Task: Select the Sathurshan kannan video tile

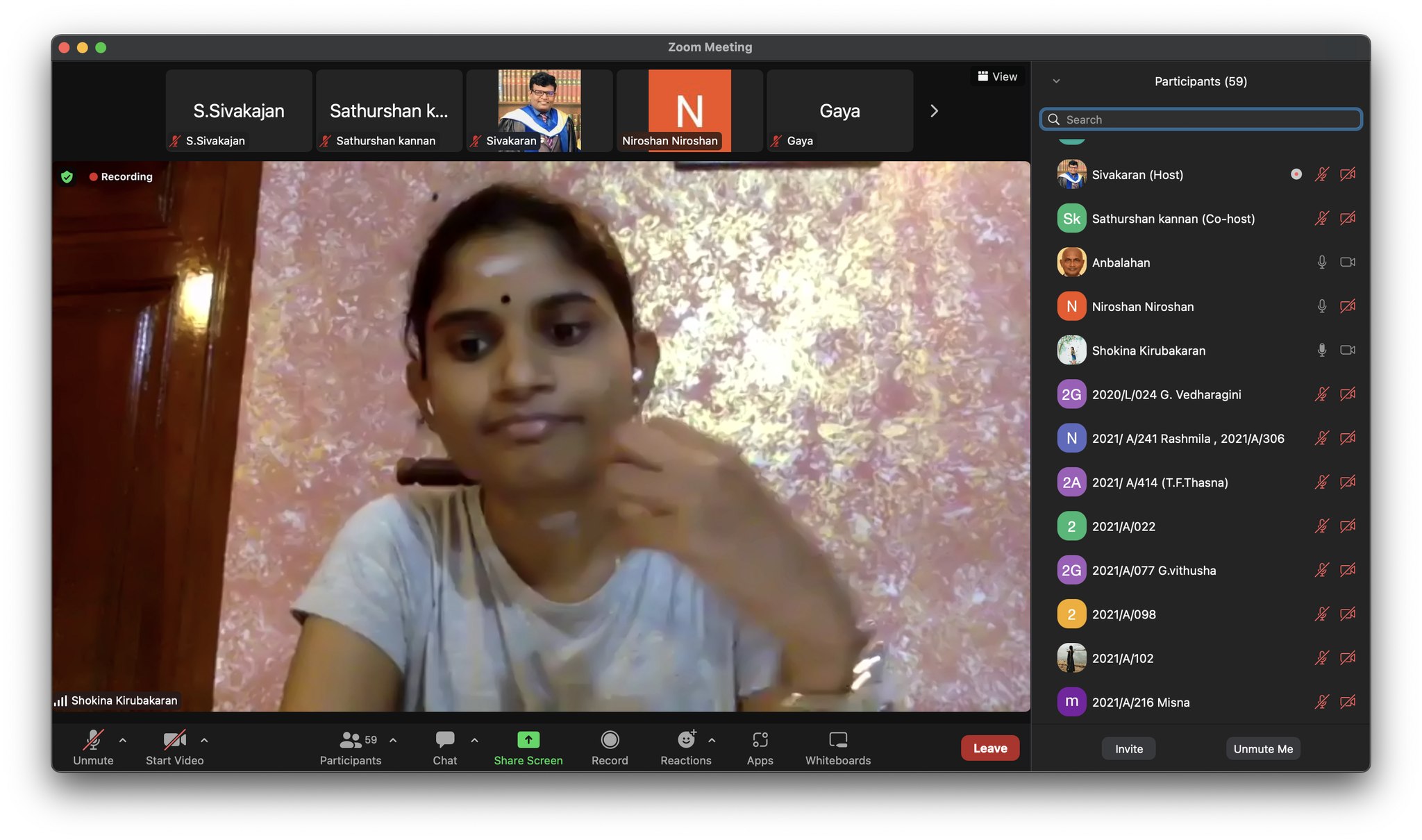Action: point(389,110)
